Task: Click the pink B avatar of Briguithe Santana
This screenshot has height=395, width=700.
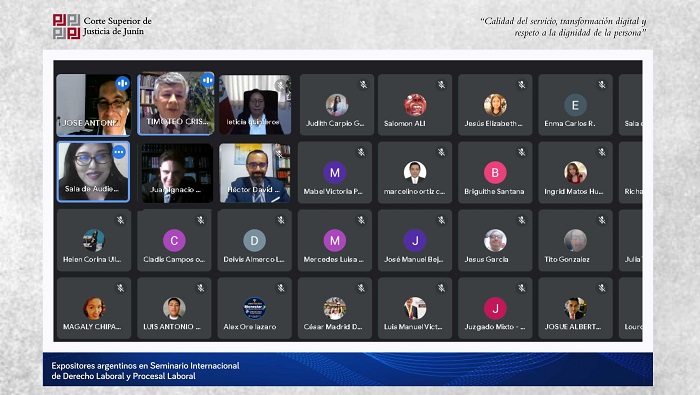Action: (x=495, y=173)
